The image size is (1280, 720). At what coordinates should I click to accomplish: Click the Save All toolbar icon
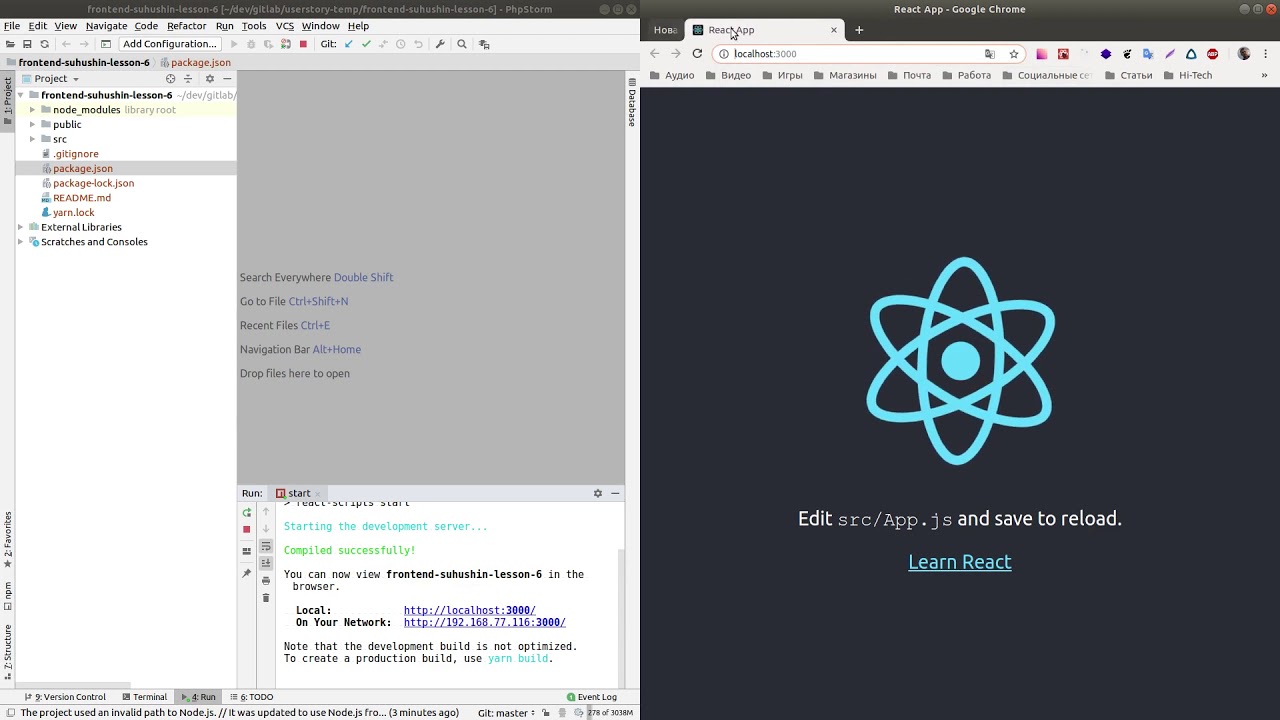pyautogui.click(x=27, y=44)
